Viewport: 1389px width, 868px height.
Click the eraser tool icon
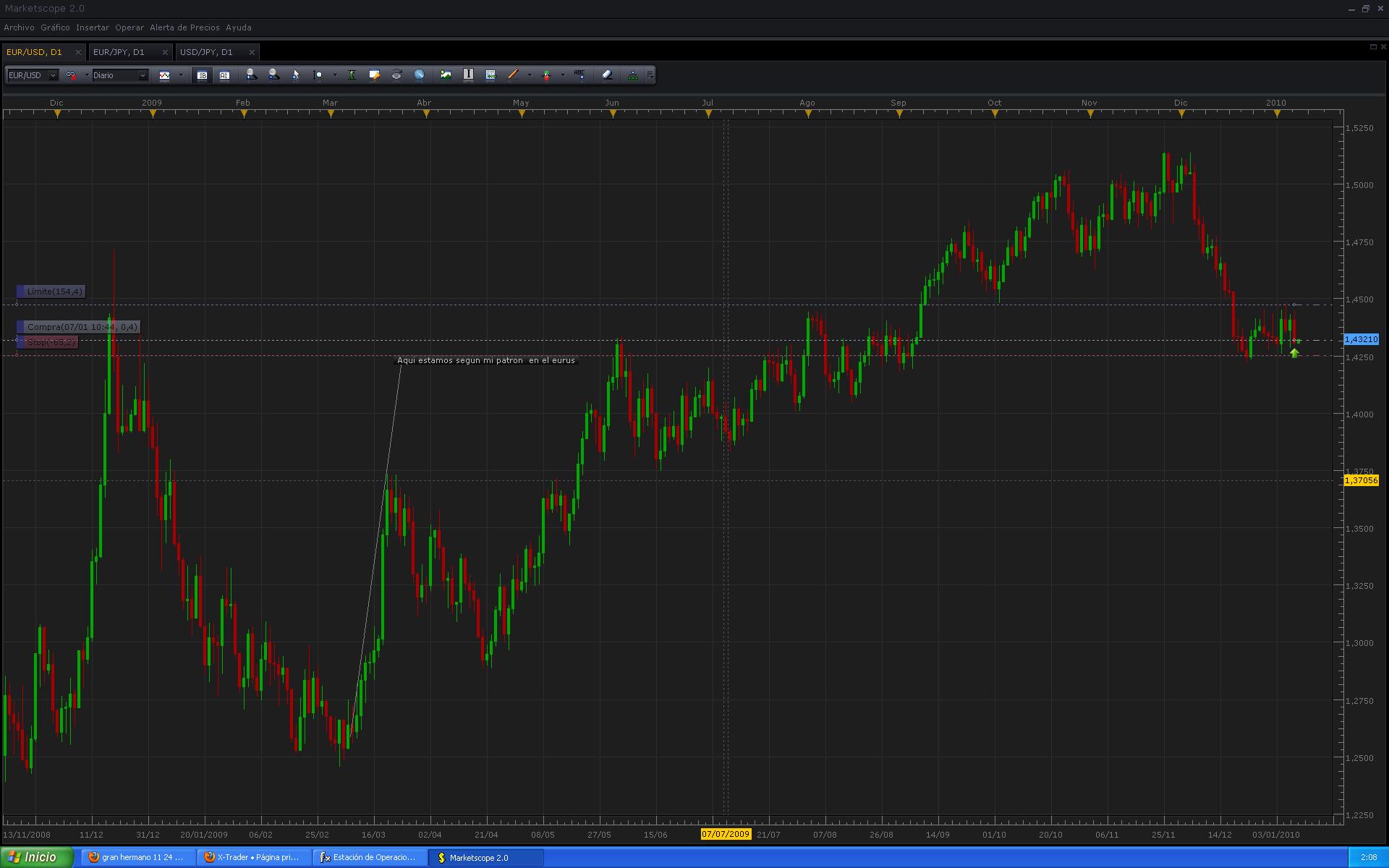[607, 75]
